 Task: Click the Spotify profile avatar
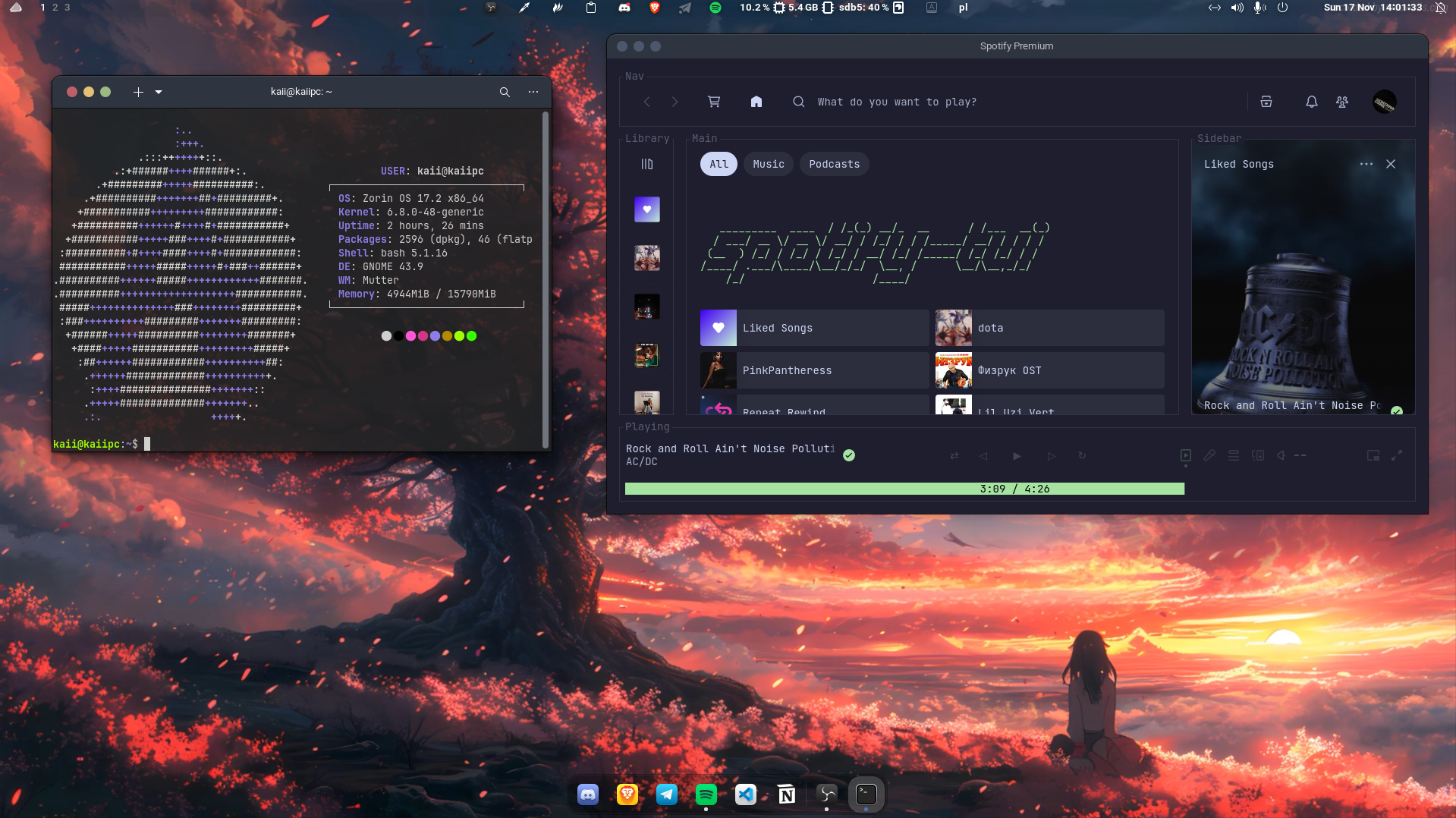point(1383,102)
